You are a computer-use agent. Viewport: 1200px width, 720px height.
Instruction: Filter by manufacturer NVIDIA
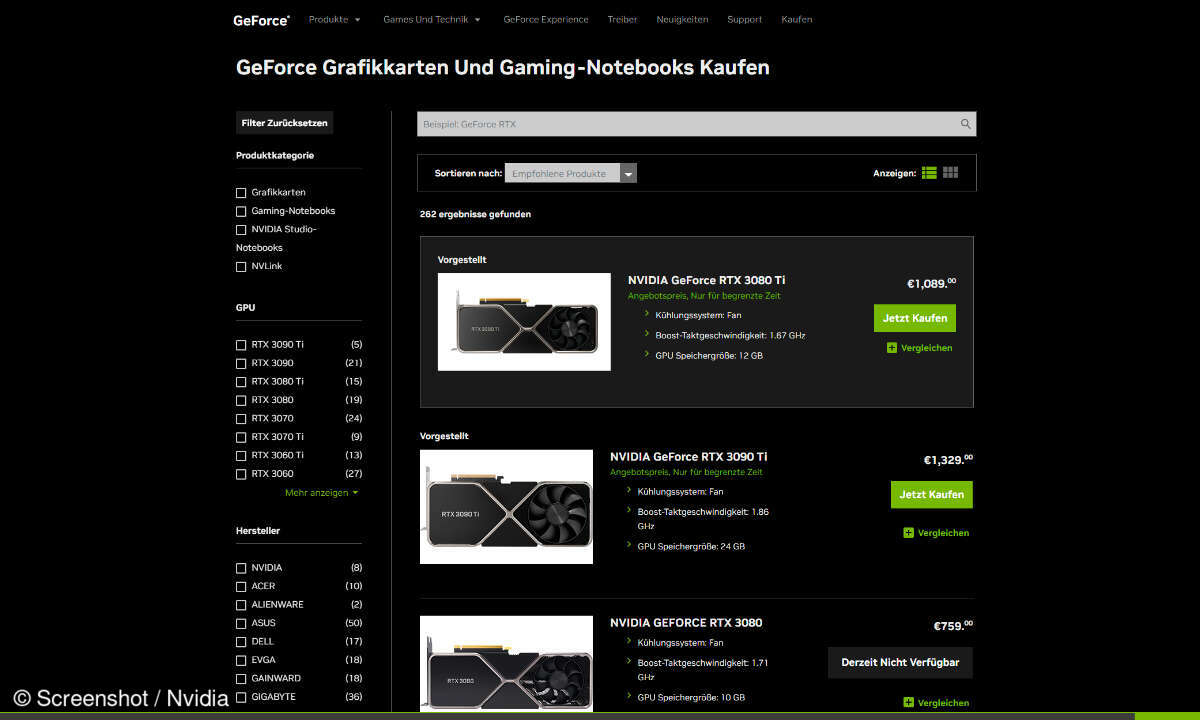coord(241,567)
